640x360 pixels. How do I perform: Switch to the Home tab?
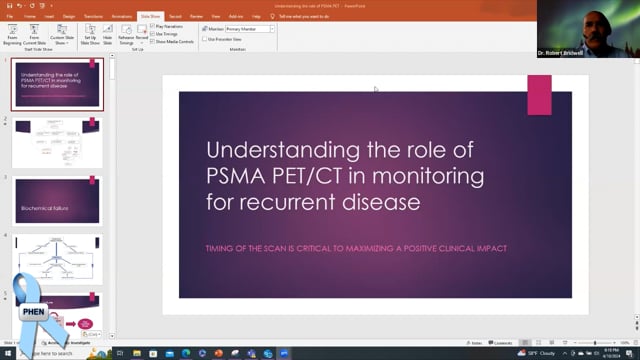coord(30,16)
